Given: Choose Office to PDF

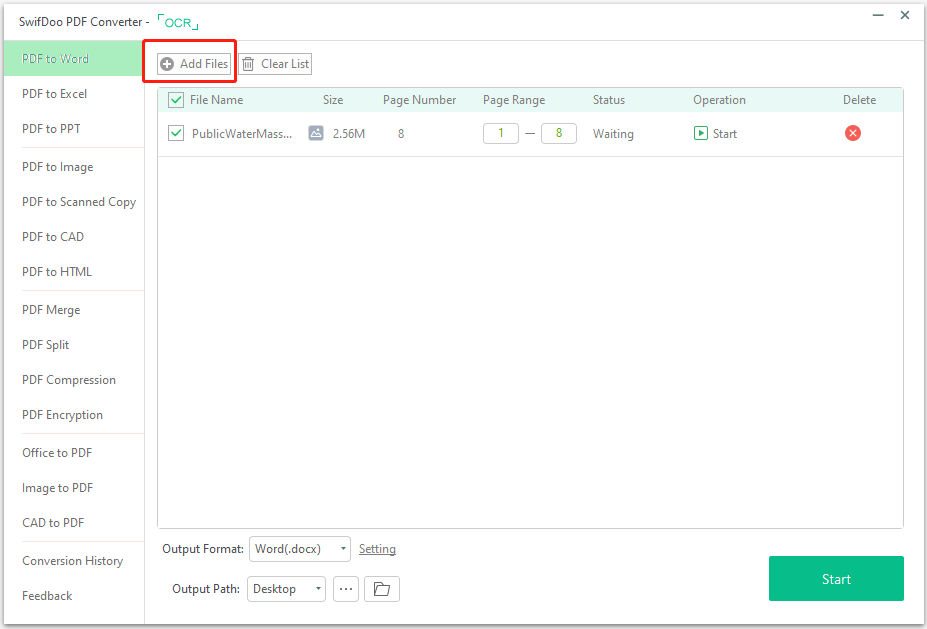Looking at the screenshot, I should click(x=57, y=452).
